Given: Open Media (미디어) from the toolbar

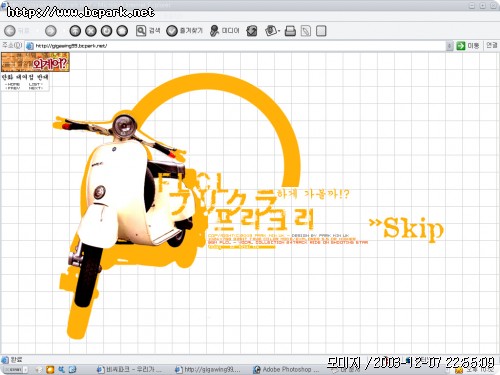Looking at the screenshot, I should 225,31.
